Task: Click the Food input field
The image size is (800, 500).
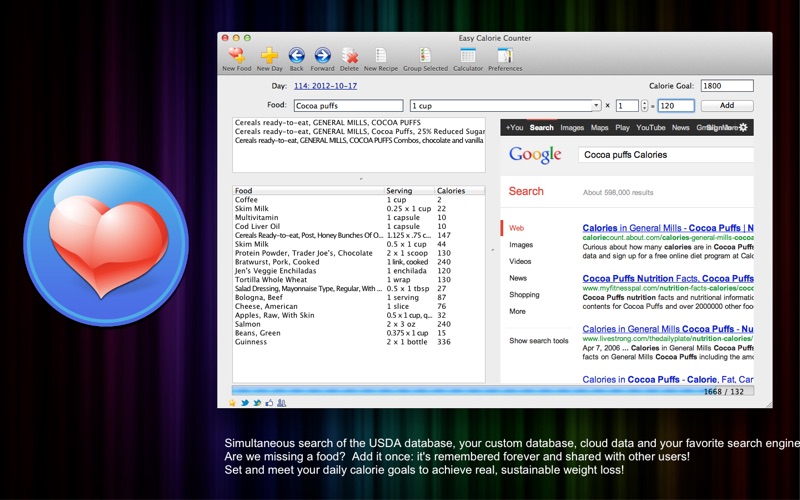Action: [348, 106]
